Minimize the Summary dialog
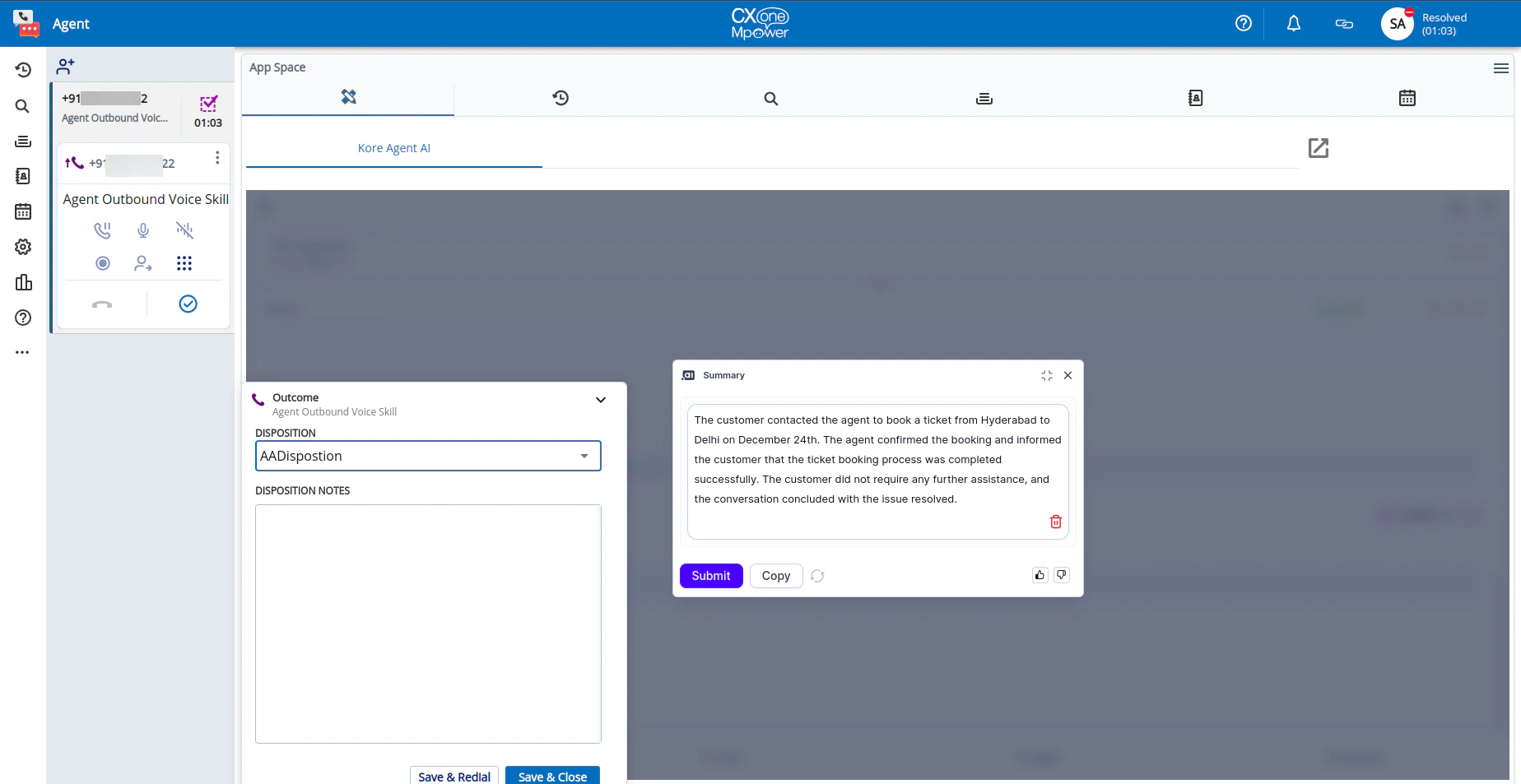Image resolution: width=1521 pixels, height=784 pixels. pyautogui.click(x=1047, y=375)
